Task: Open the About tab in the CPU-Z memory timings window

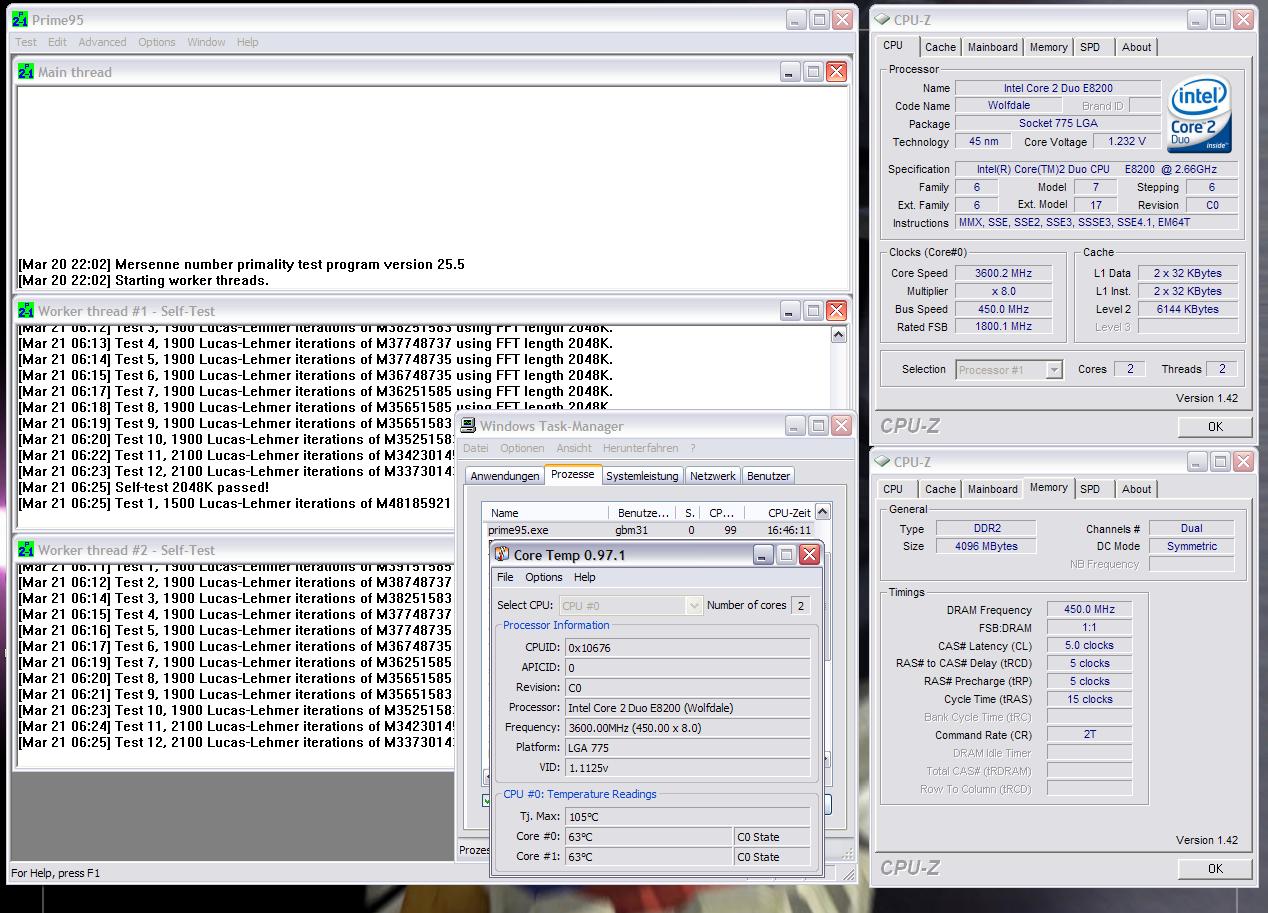Action: pyautogui.click(x=1136, y=489)
